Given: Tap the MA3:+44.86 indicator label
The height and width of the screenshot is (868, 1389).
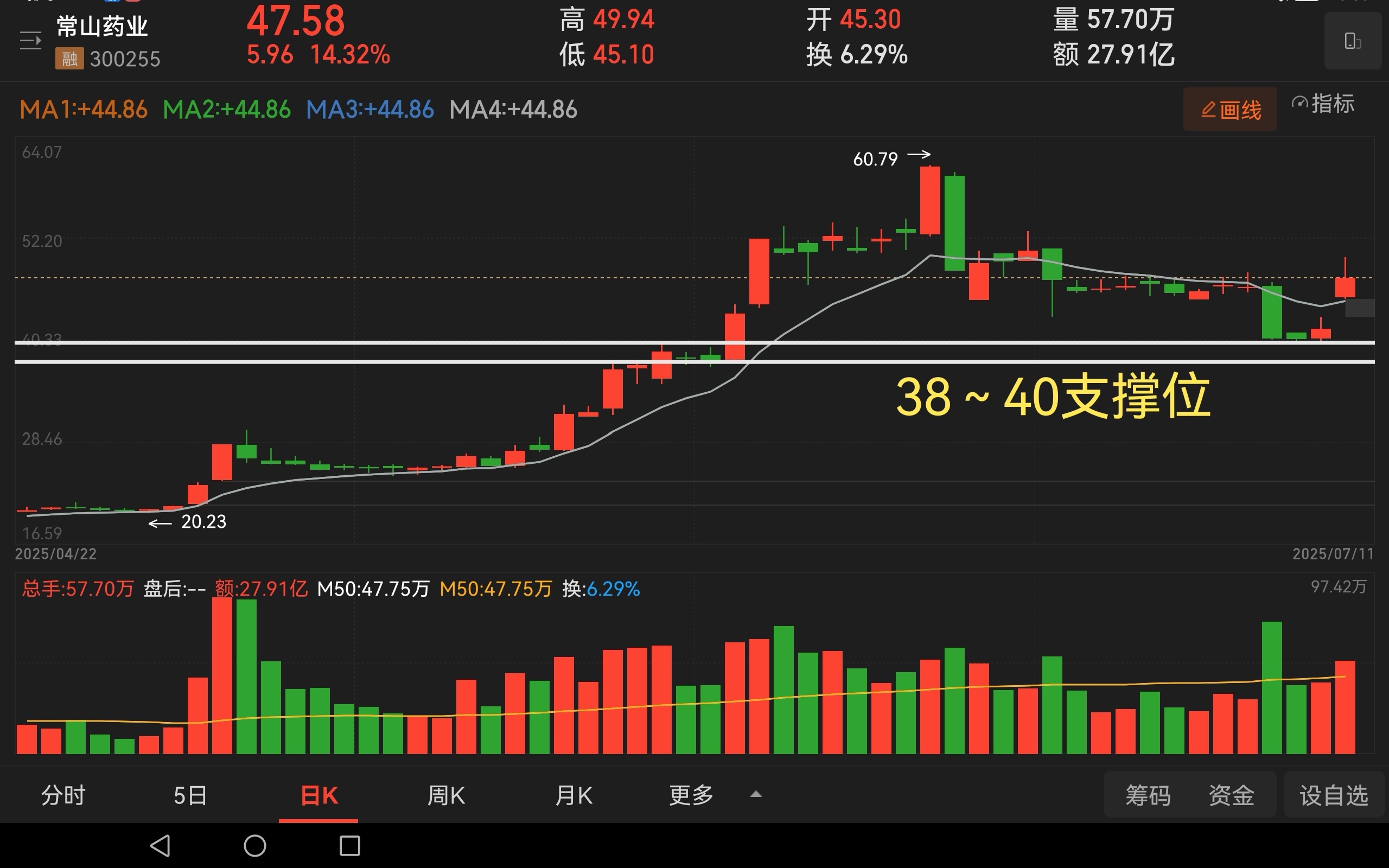Looking at the screenshot, I should [x=369, y=110].
